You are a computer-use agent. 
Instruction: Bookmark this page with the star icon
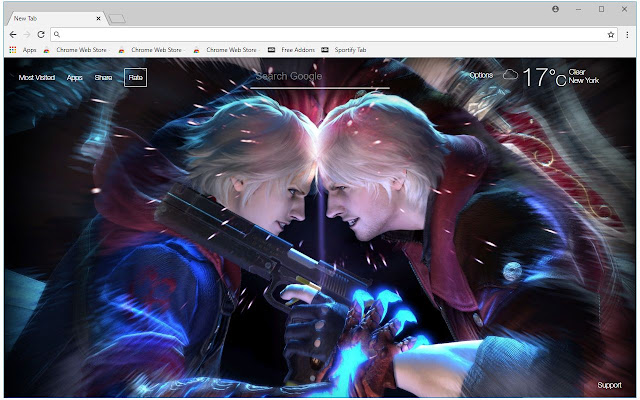pyautogui.click(x=611, y=35)
